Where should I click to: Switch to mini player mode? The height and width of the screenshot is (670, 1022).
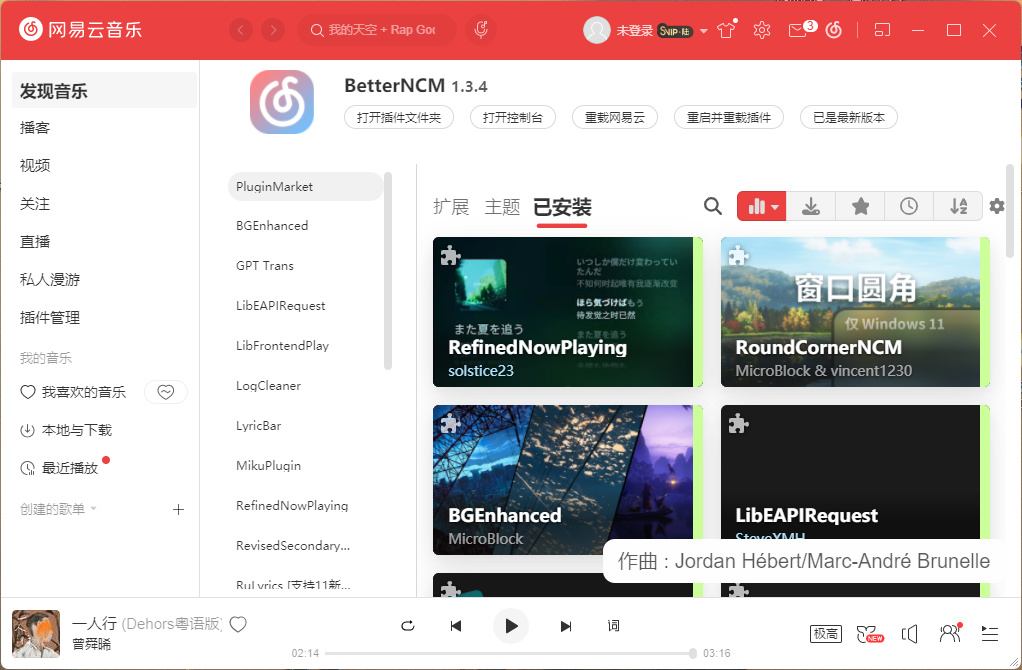882,30
